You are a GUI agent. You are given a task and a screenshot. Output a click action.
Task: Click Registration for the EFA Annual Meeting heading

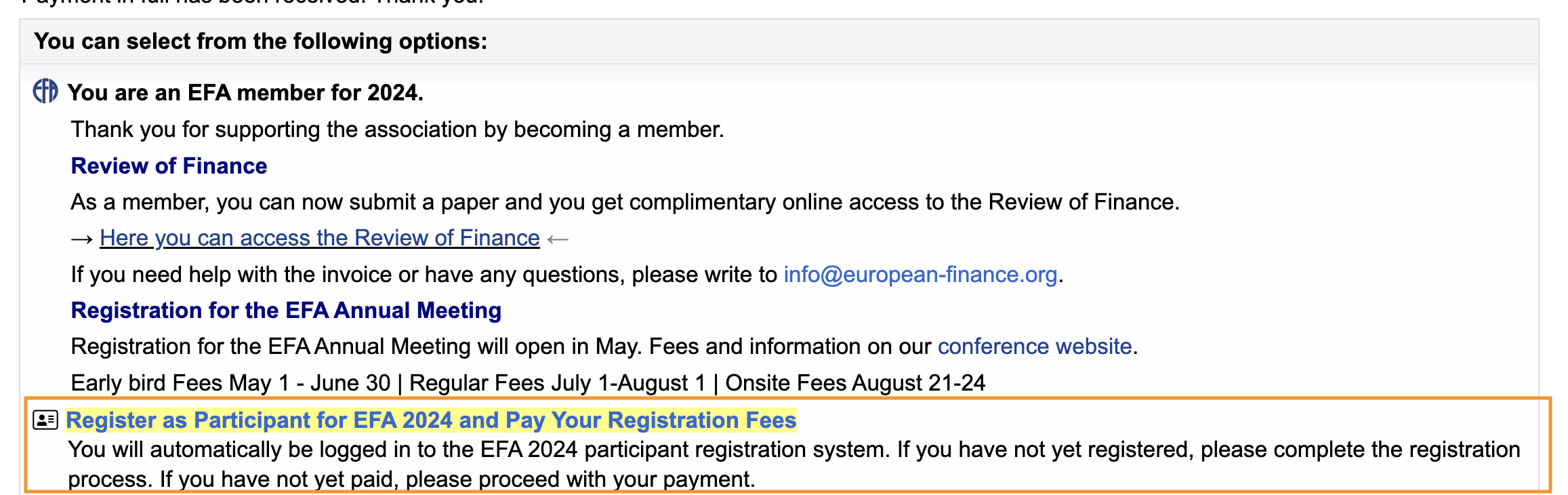click(x=286, y=311)
